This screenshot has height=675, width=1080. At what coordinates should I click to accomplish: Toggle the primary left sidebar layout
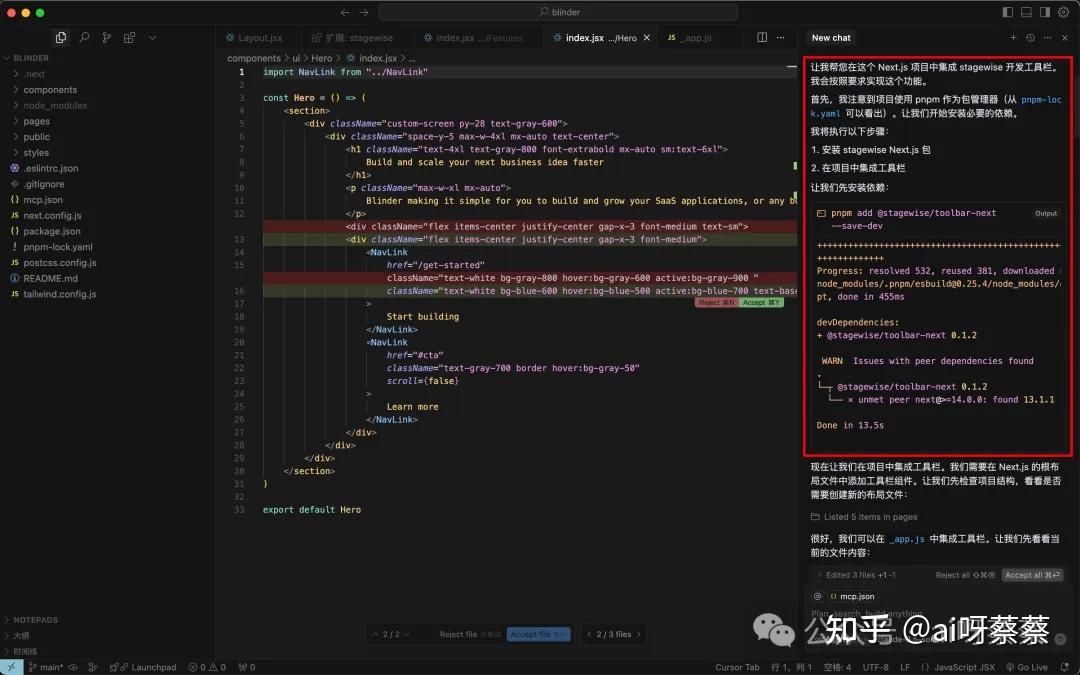[x=1008, y=12]
